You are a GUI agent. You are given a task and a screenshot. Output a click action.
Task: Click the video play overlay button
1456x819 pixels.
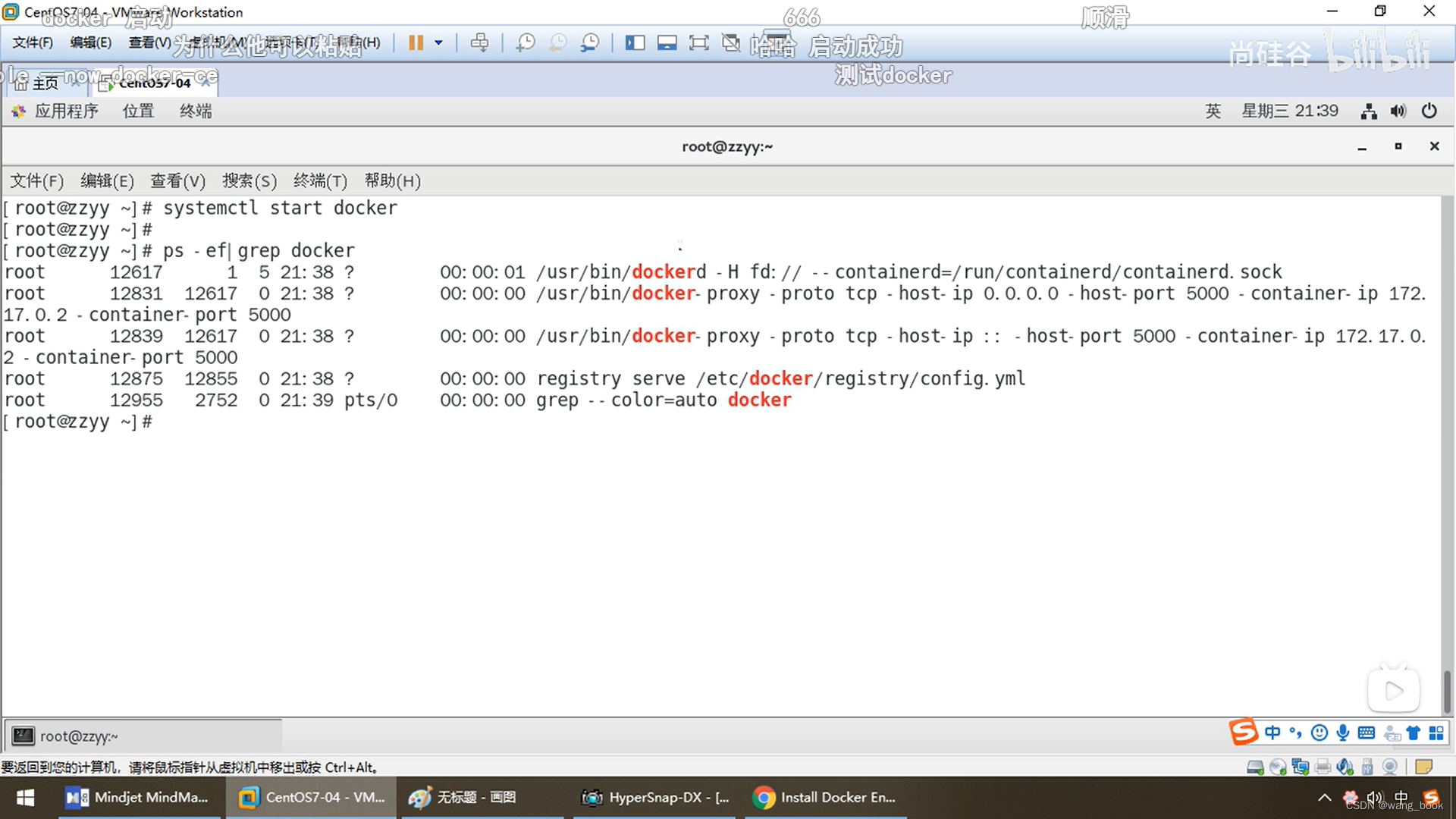point(1394,691)
